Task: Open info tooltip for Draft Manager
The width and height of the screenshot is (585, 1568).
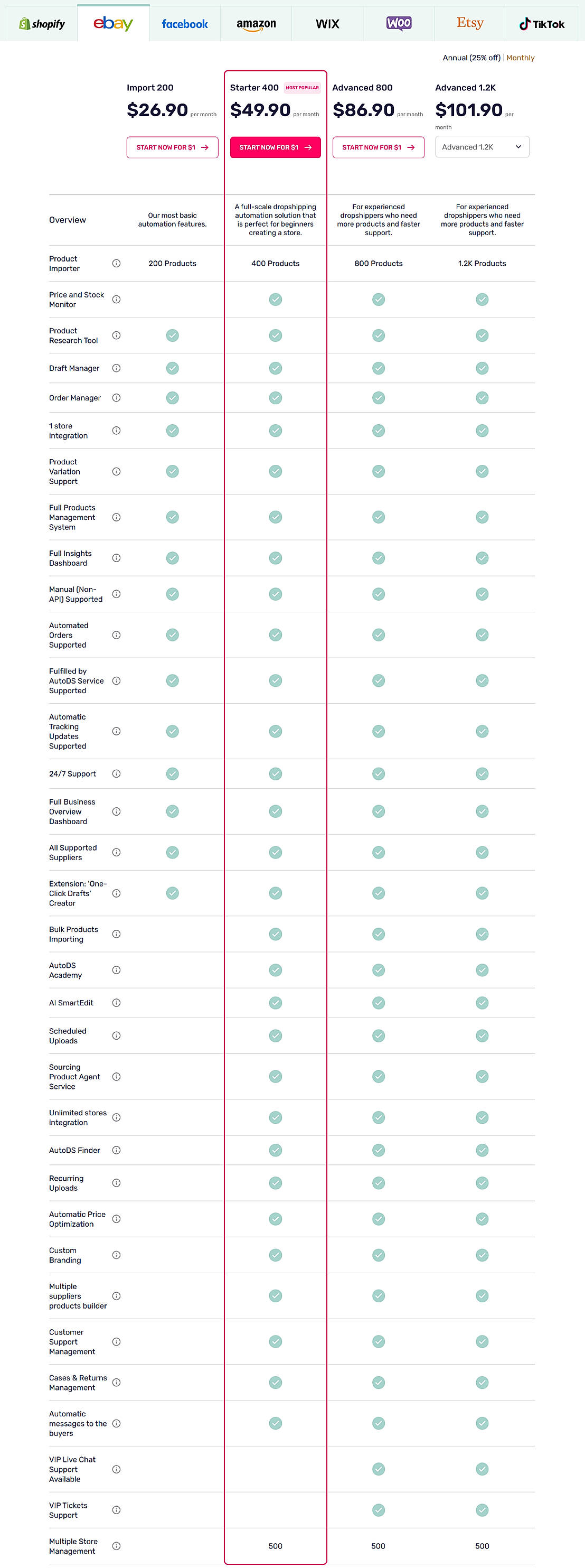Action: [116, 368]
